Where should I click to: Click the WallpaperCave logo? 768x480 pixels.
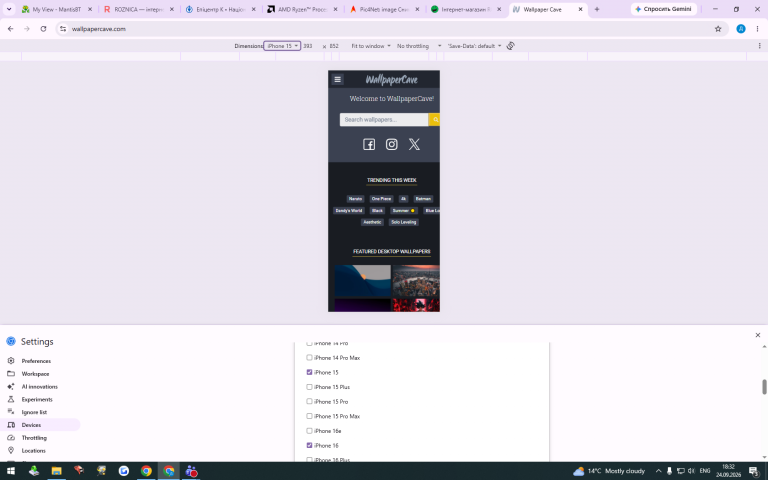[391, 79]
